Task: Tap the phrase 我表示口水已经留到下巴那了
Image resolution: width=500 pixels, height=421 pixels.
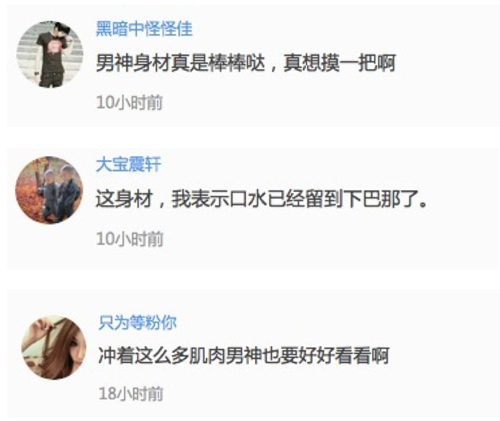Action: point(299,199)
